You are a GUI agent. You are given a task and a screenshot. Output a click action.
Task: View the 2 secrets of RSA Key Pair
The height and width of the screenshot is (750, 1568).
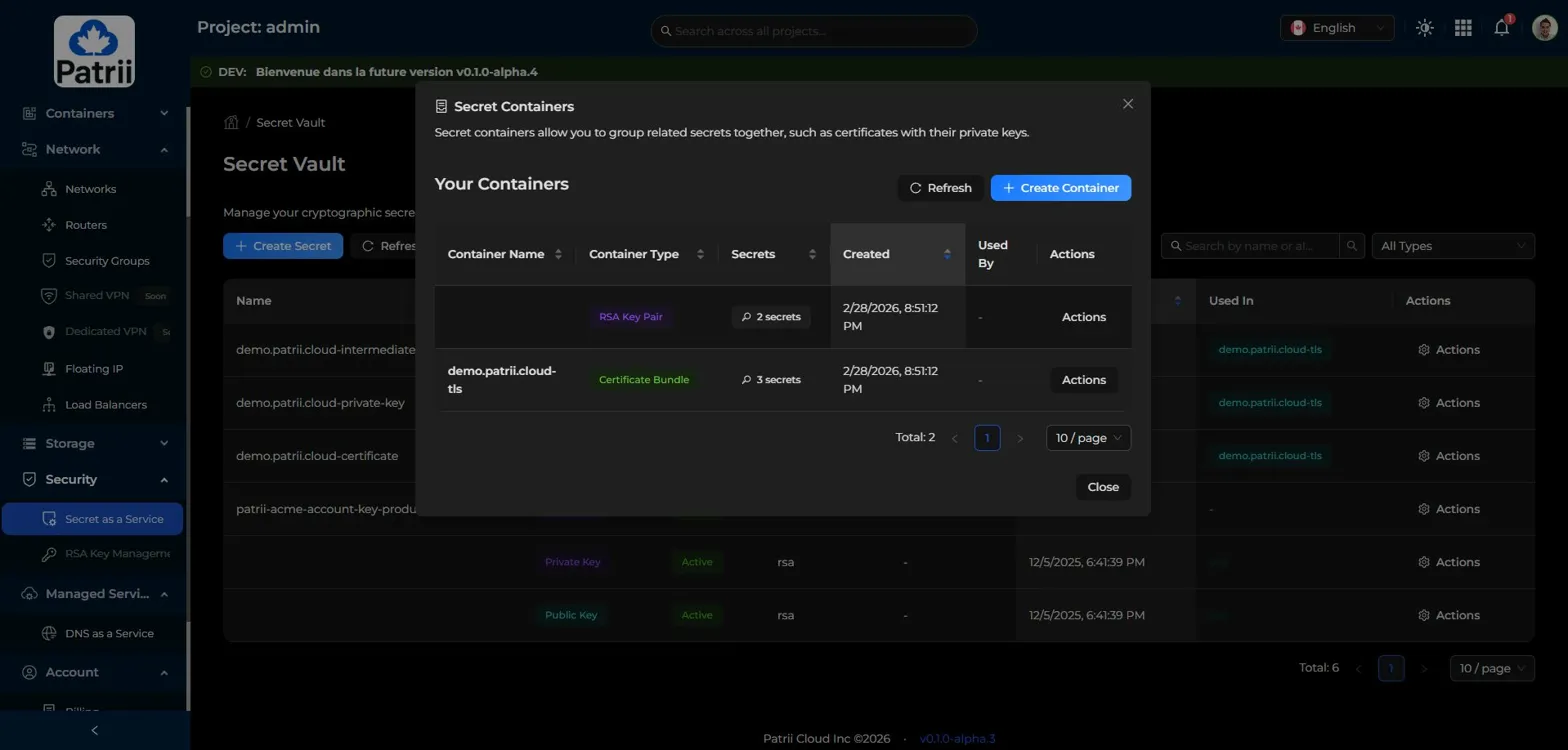tap(771, 317)
